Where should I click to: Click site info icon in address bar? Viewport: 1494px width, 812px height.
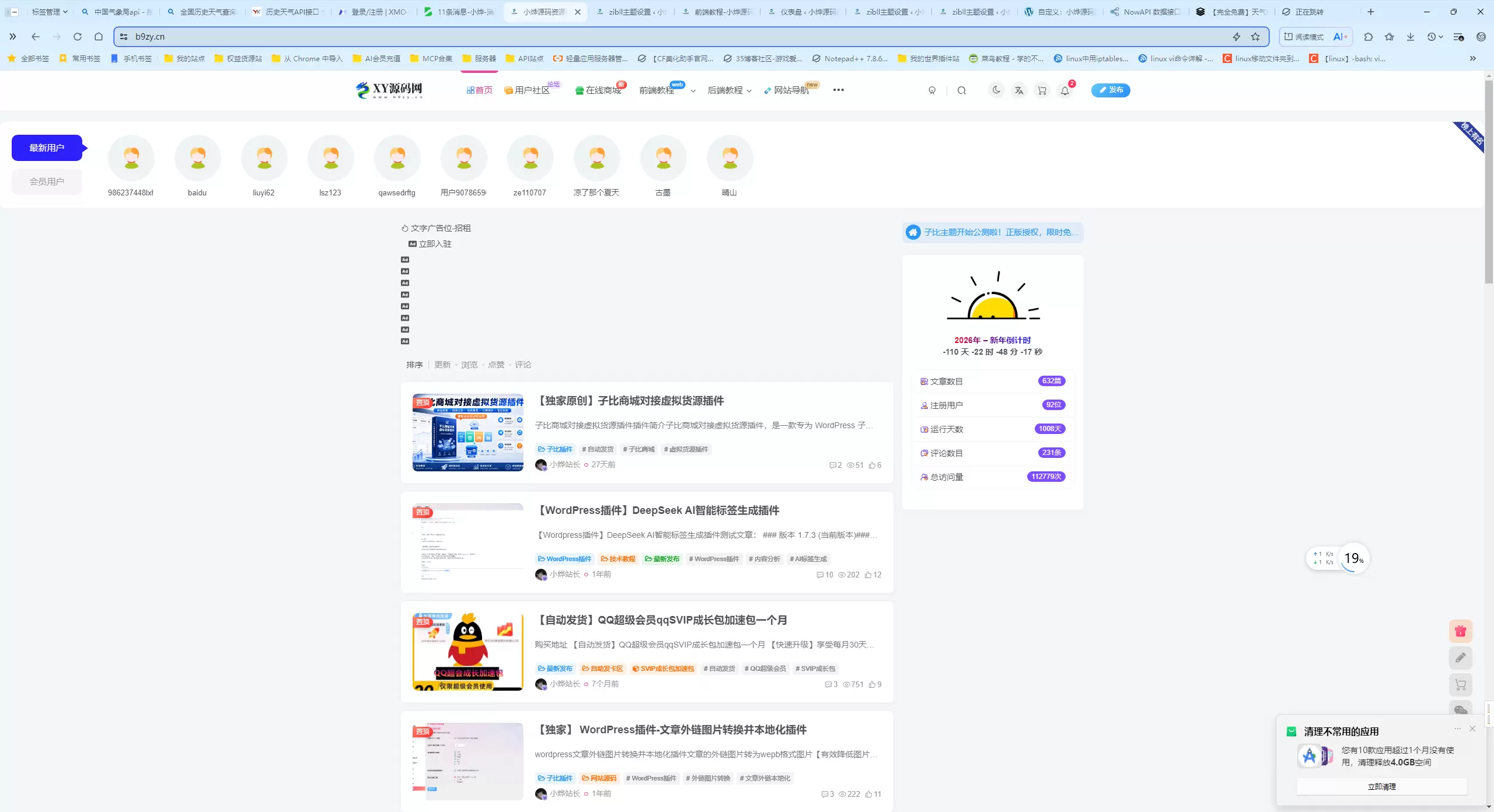(x=124, y=37)
